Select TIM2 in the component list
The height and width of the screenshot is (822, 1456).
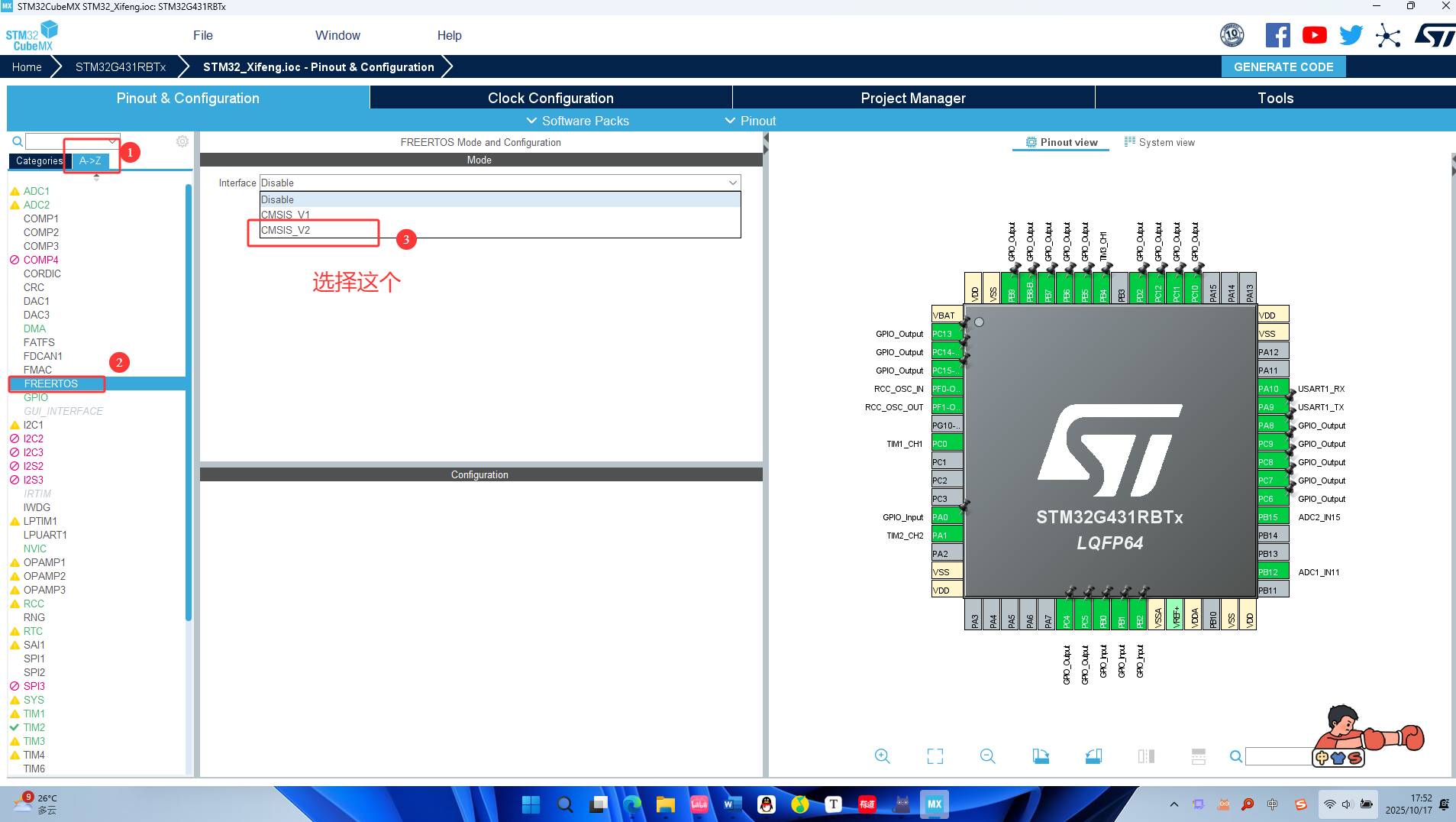click(34, 727)
